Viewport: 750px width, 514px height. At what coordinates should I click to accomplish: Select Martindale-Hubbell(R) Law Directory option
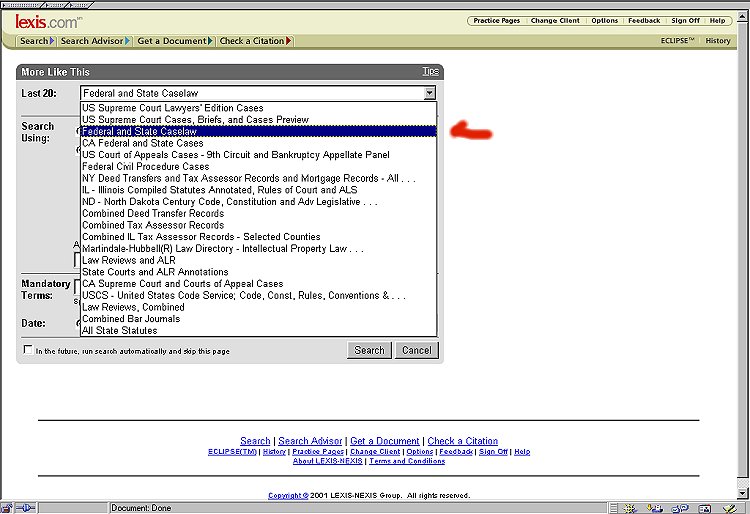[258, 249]
